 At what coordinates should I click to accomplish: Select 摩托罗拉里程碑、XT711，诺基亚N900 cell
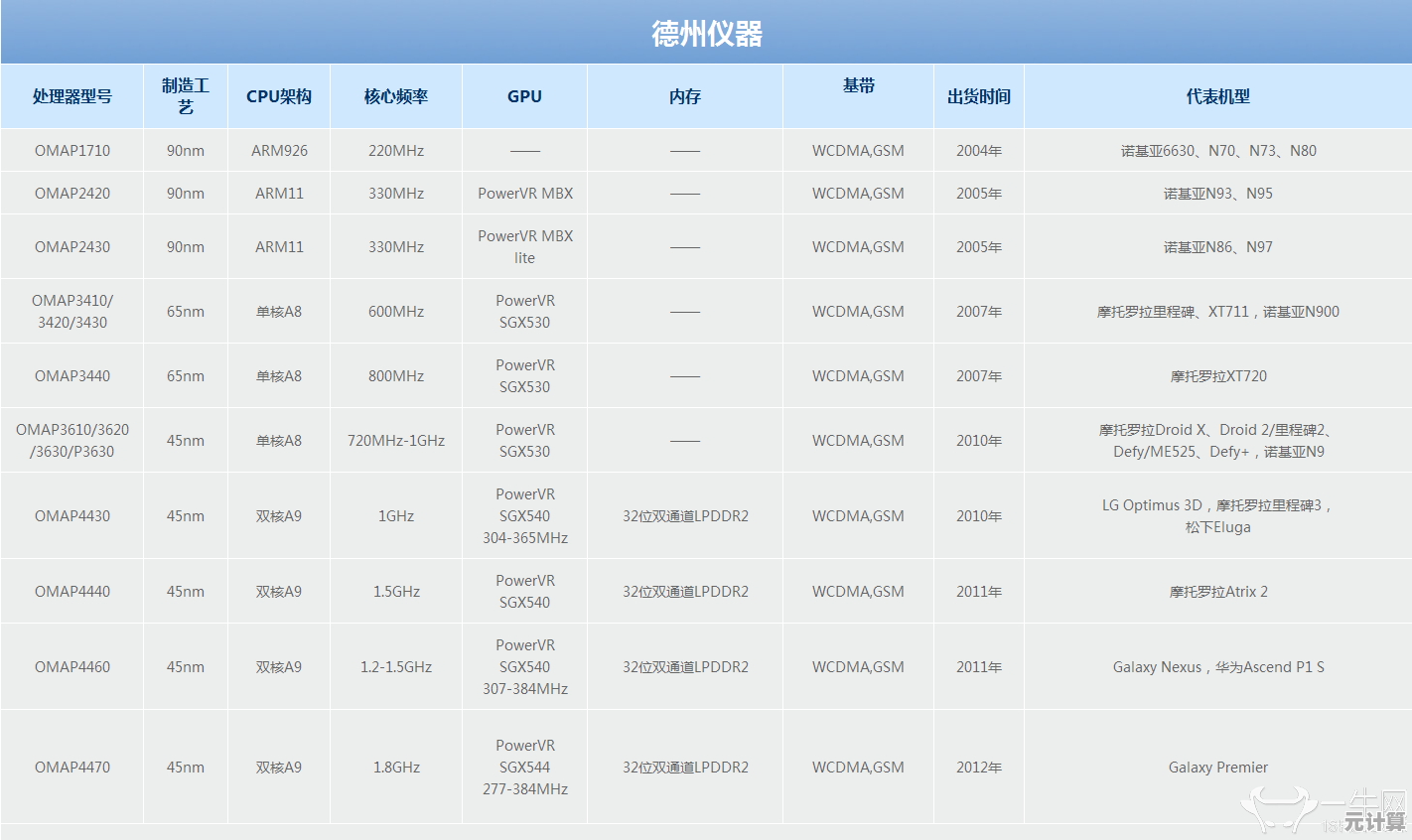click(1218, 312)
